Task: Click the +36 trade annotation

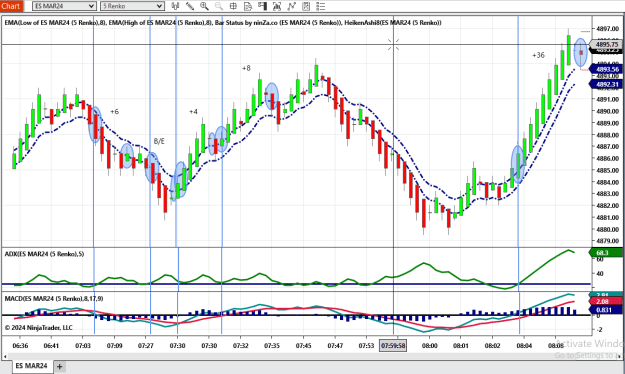Action: pyautogui.click(x=538, y=55)
